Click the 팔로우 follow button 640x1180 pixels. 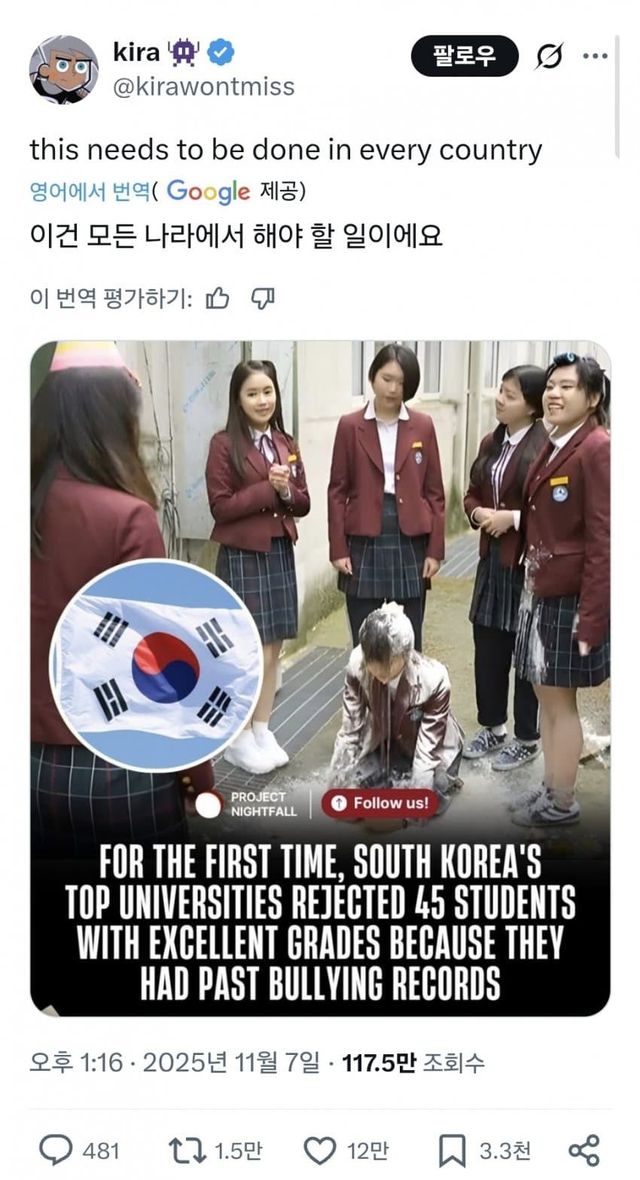point(465,56)
